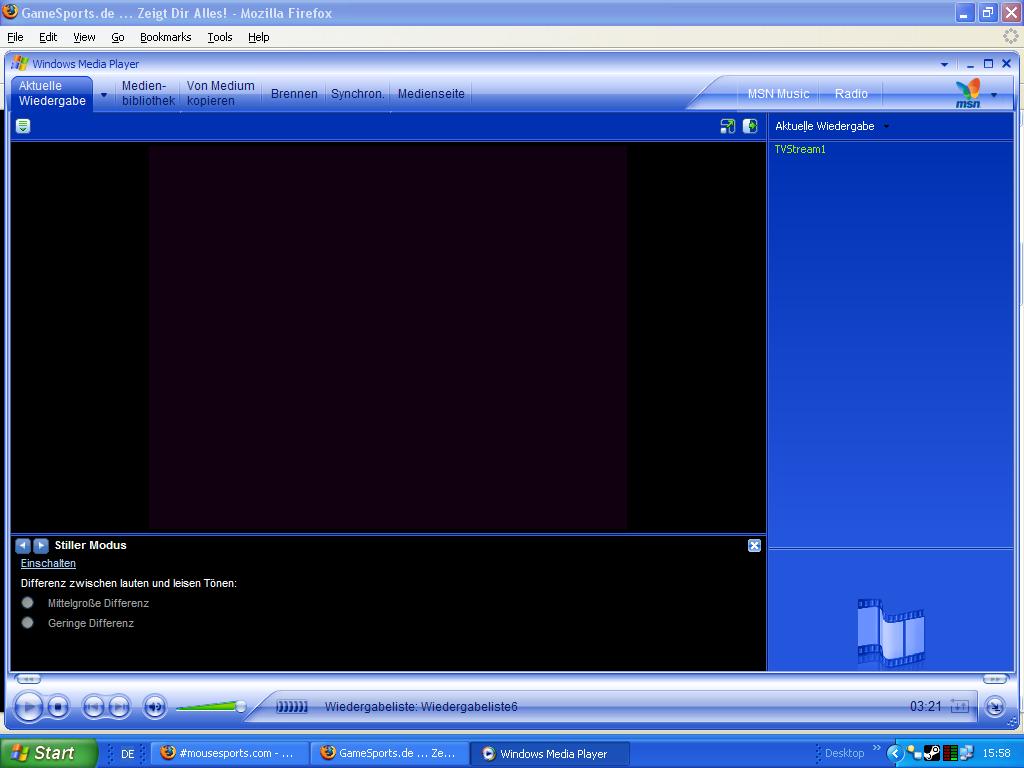Skip to previous track
1024x768 pixels.
click(93, 707)
